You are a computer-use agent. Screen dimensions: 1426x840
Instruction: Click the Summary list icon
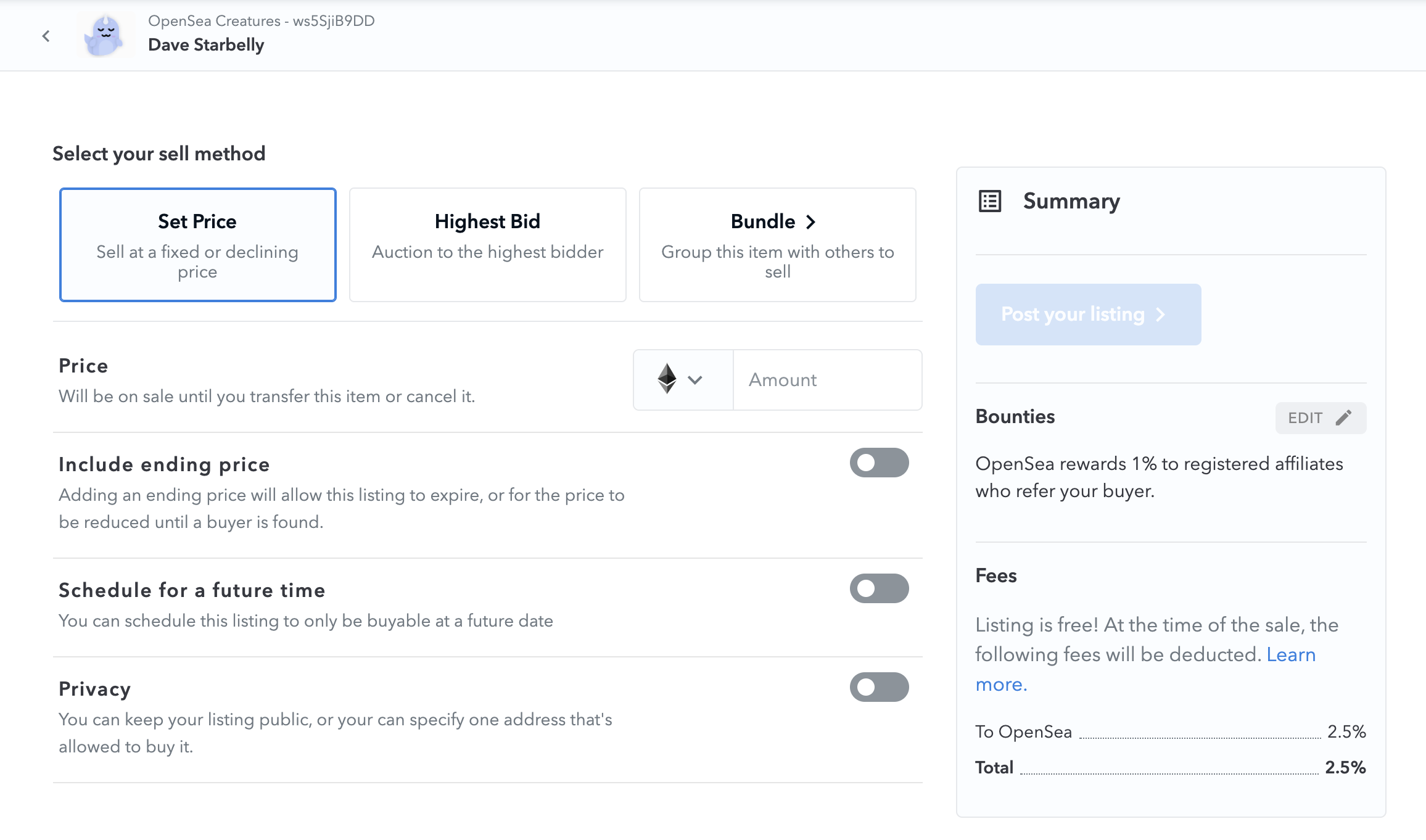point(990,201)
